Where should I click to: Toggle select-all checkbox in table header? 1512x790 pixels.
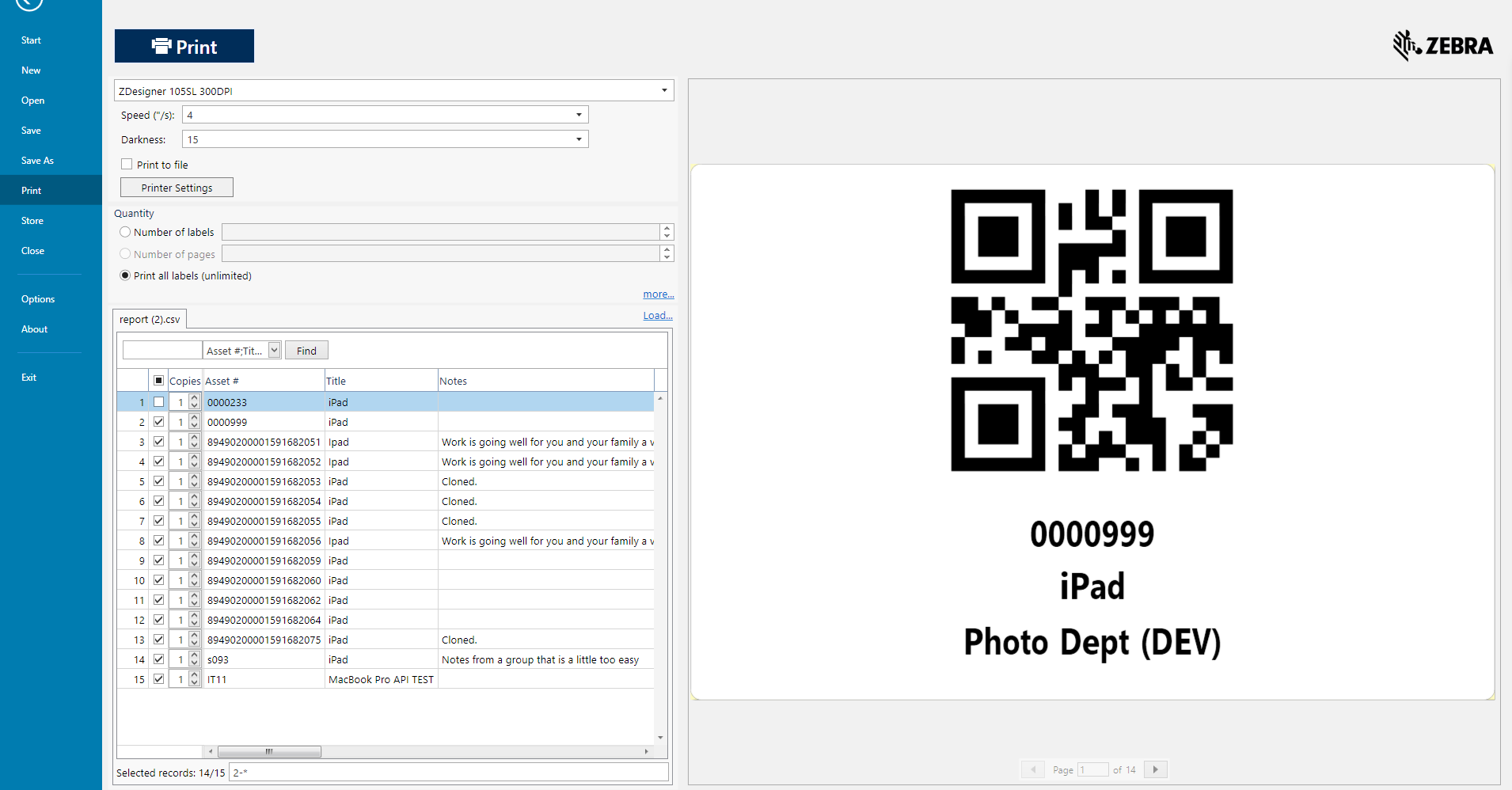pyautogui.click(x=158, y=381)
